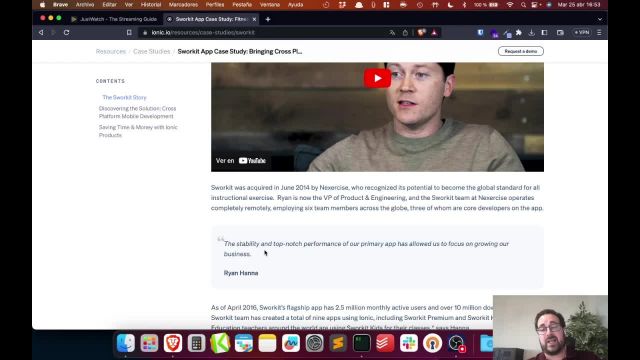Click the share icon in address bar
This screenshot has height=360, width=640.
405,32
